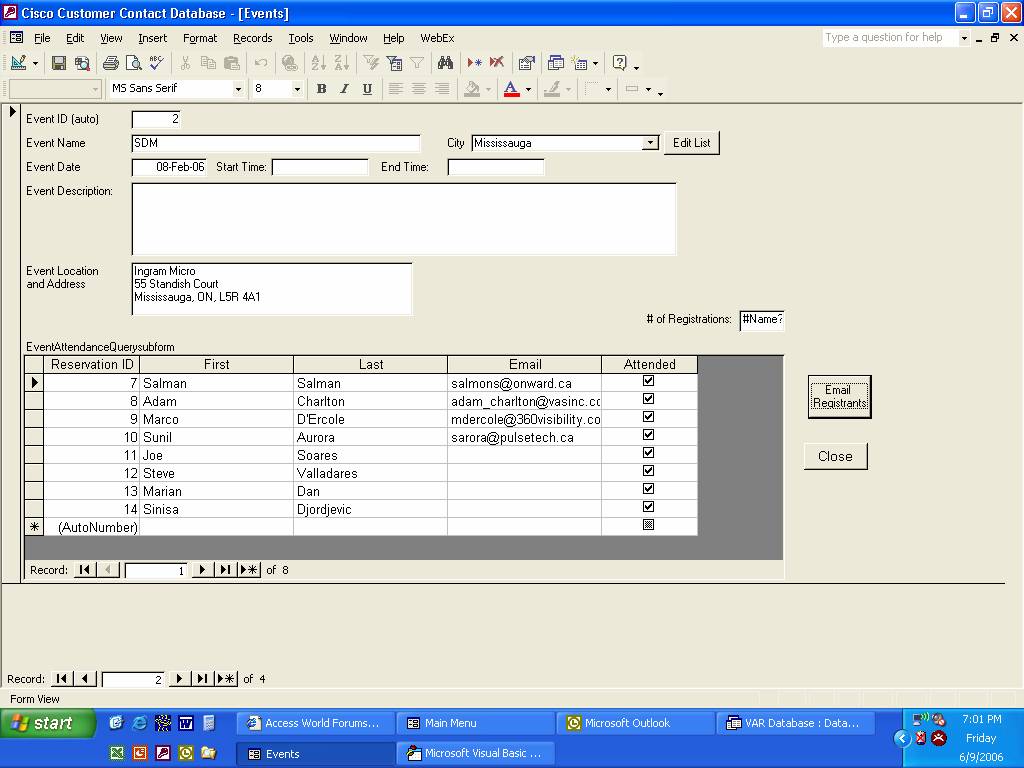Go to next event record at bottom
Screen dimensions: 1024x768
click(x=179, y=679)
